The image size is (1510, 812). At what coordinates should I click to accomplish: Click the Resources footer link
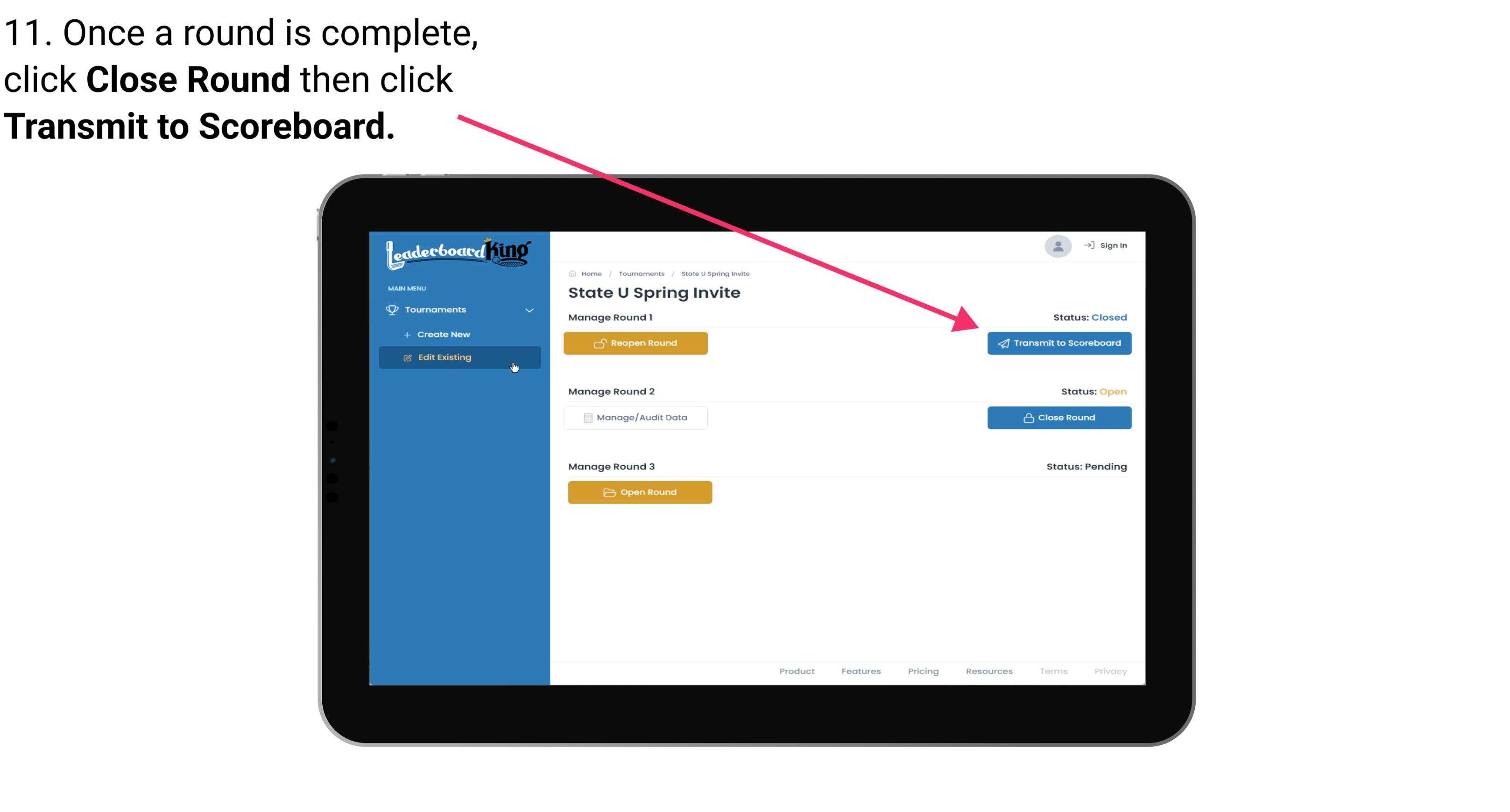(990, 671)
